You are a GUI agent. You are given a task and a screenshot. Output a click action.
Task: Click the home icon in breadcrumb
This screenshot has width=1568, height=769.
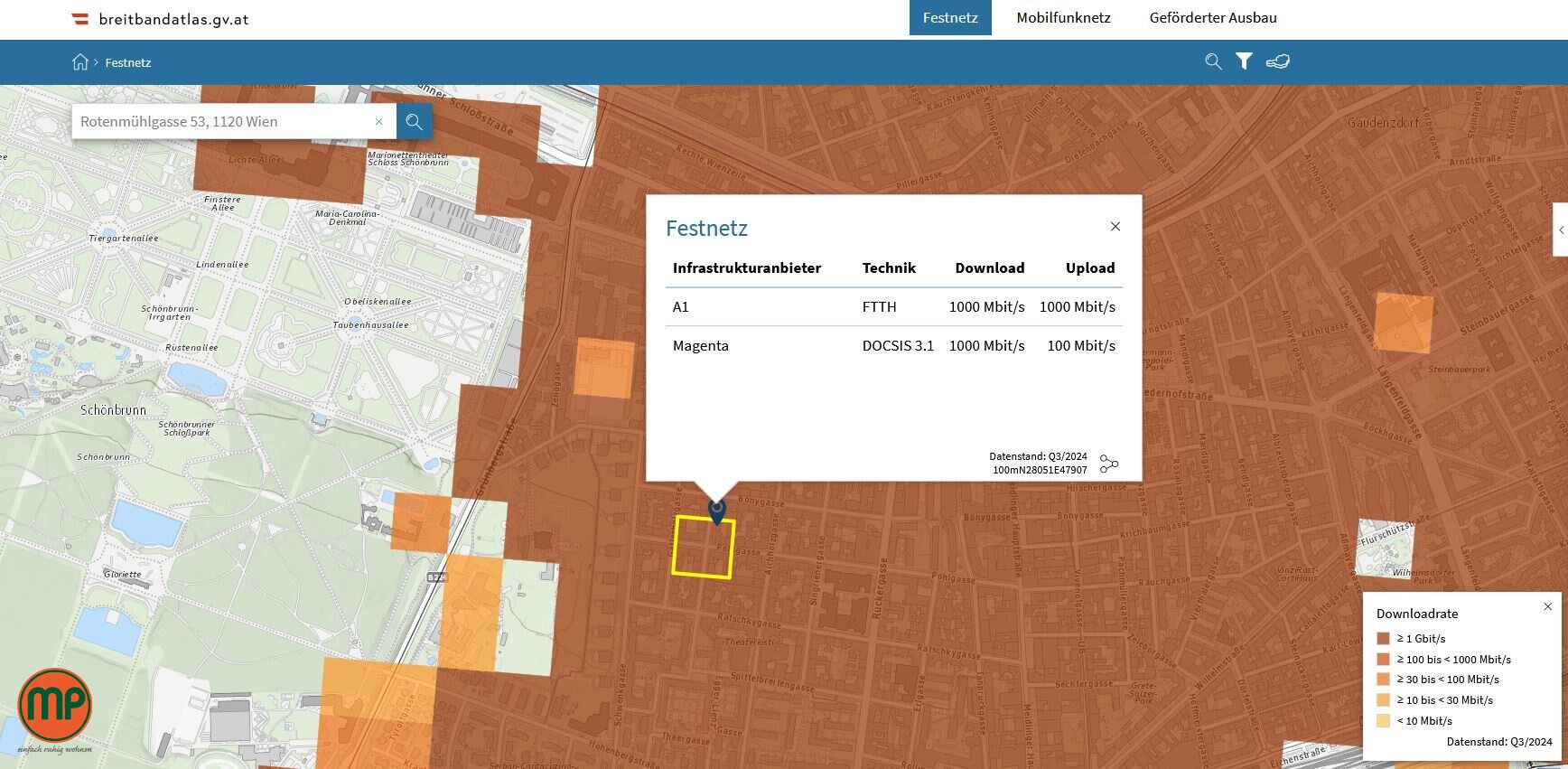[80, 61]
